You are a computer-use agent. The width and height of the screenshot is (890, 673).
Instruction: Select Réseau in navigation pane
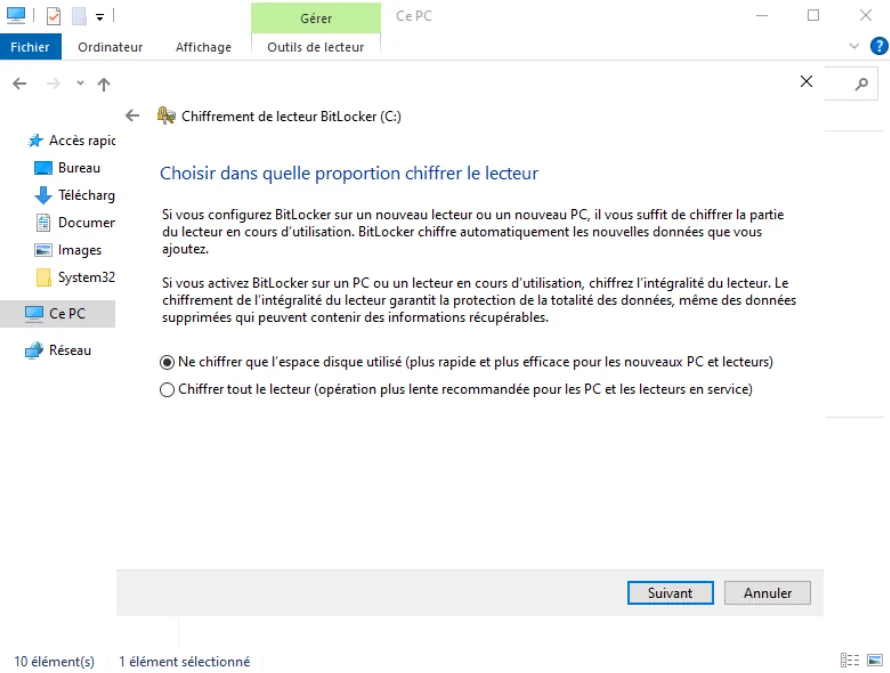(59, 350)
